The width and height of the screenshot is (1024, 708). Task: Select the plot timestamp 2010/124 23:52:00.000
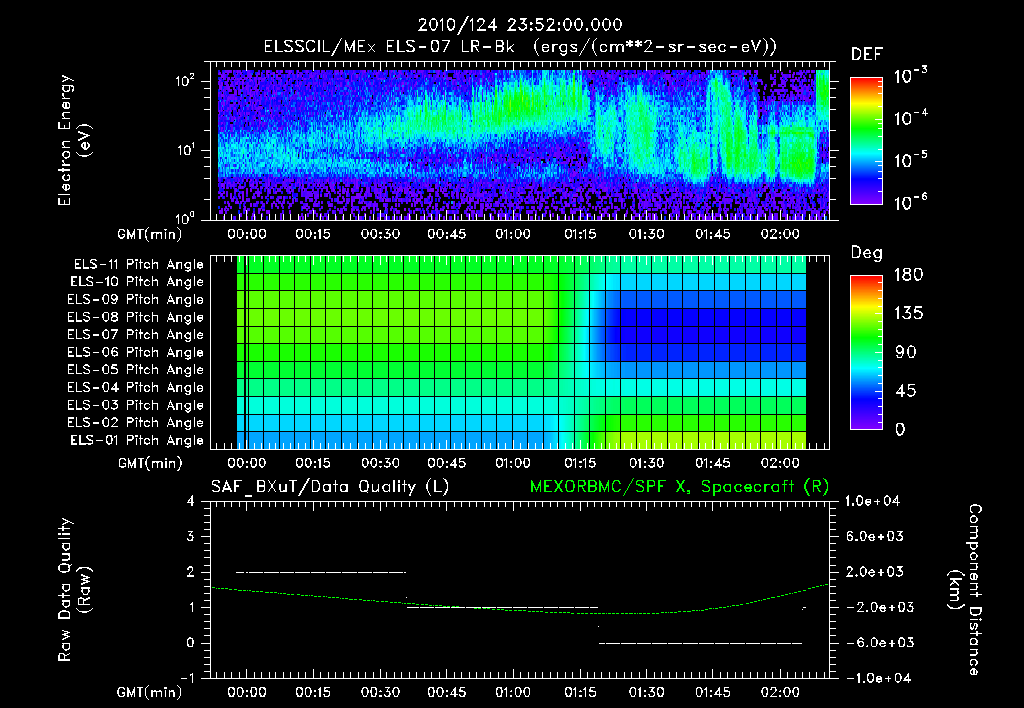tap(520, 25)
